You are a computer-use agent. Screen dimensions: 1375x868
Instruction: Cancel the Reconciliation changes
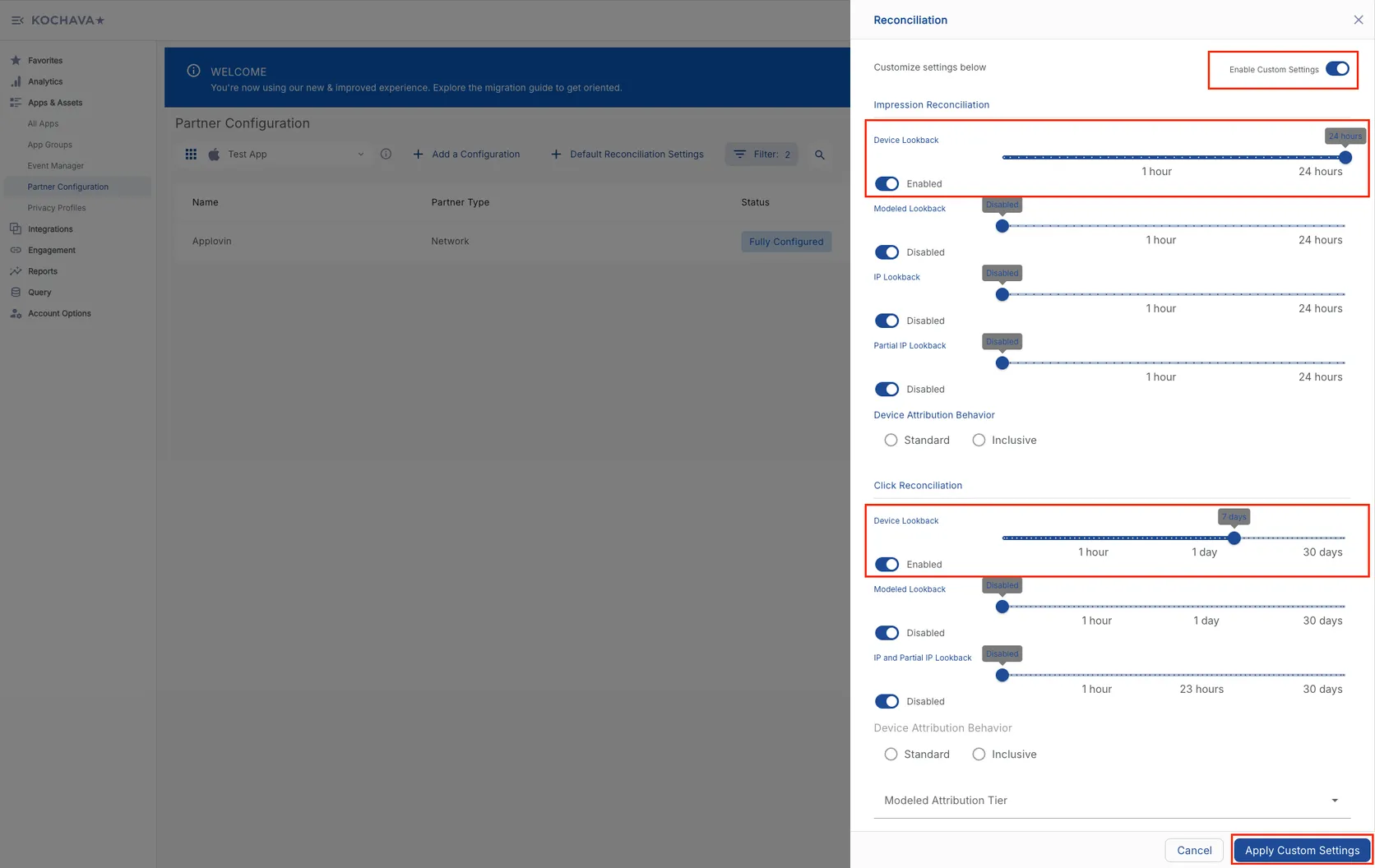point(1193,850)
